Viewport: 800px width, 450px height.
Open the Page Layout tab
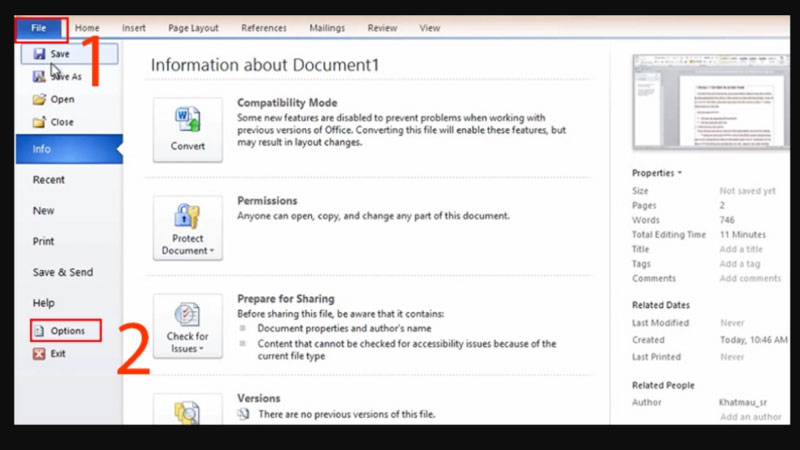pyautogui.click(x=193, y=28)
